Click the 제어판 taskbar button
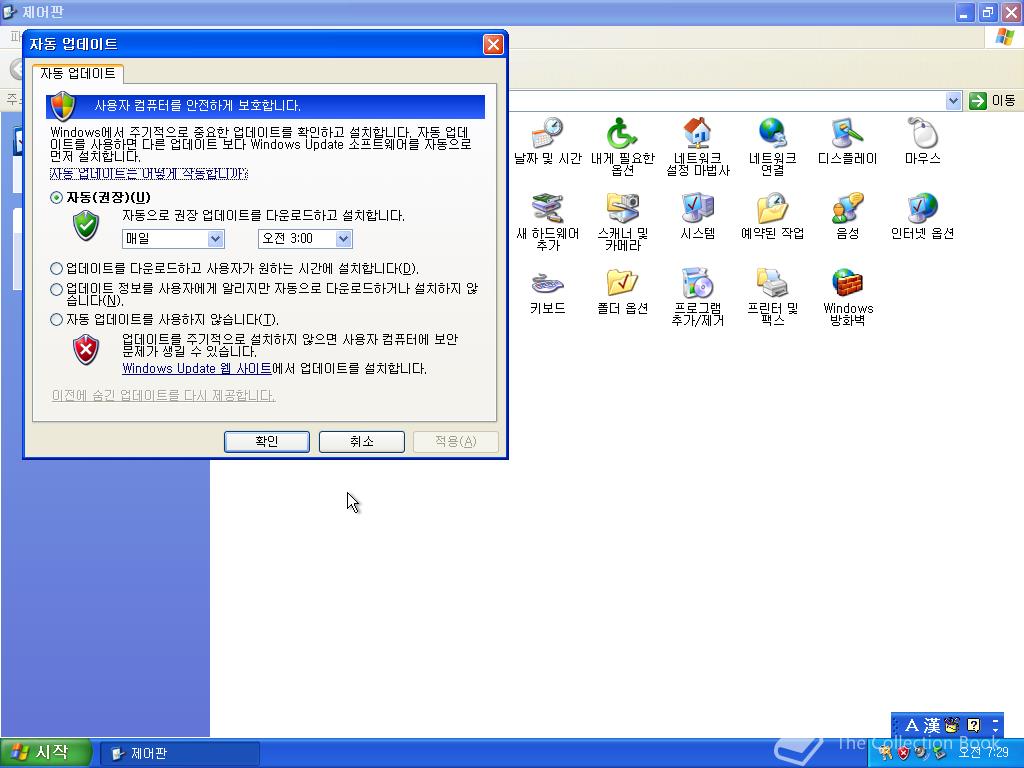This screenshot has width=1024, height=768. click(x=180, y=753)
